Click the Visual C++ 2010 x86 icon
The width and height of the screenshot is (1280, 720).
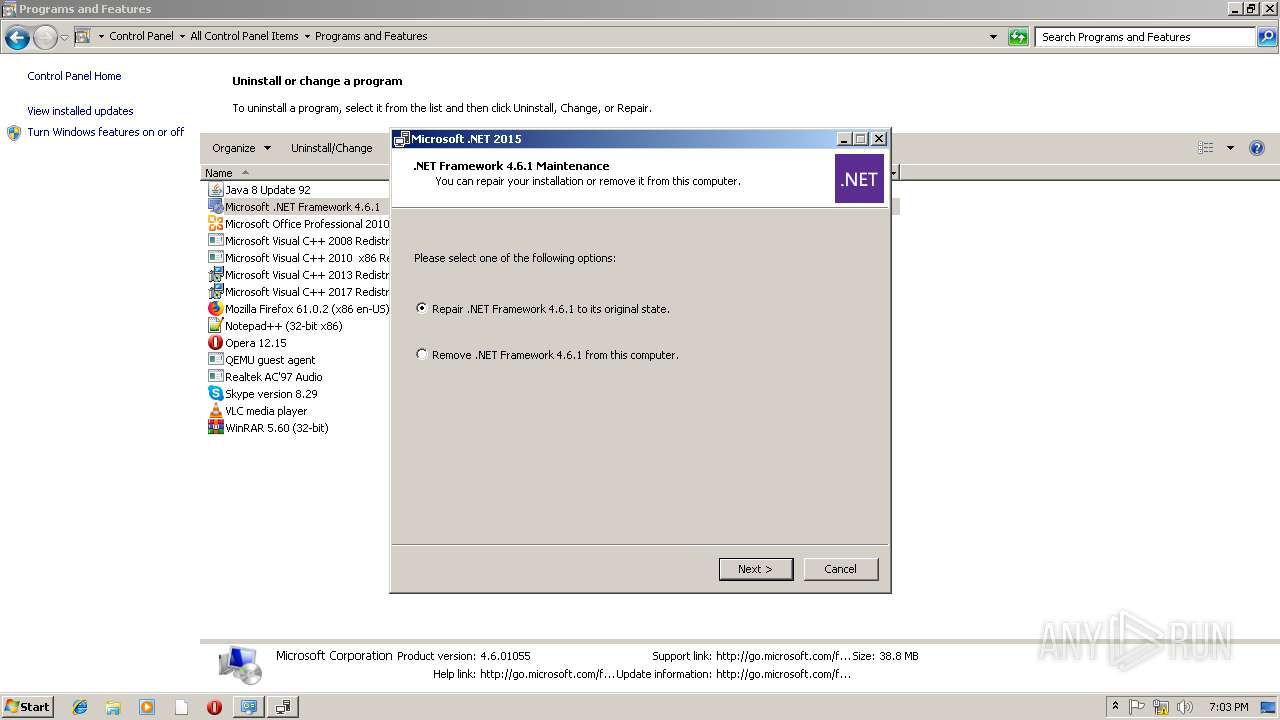coord(215,257)
